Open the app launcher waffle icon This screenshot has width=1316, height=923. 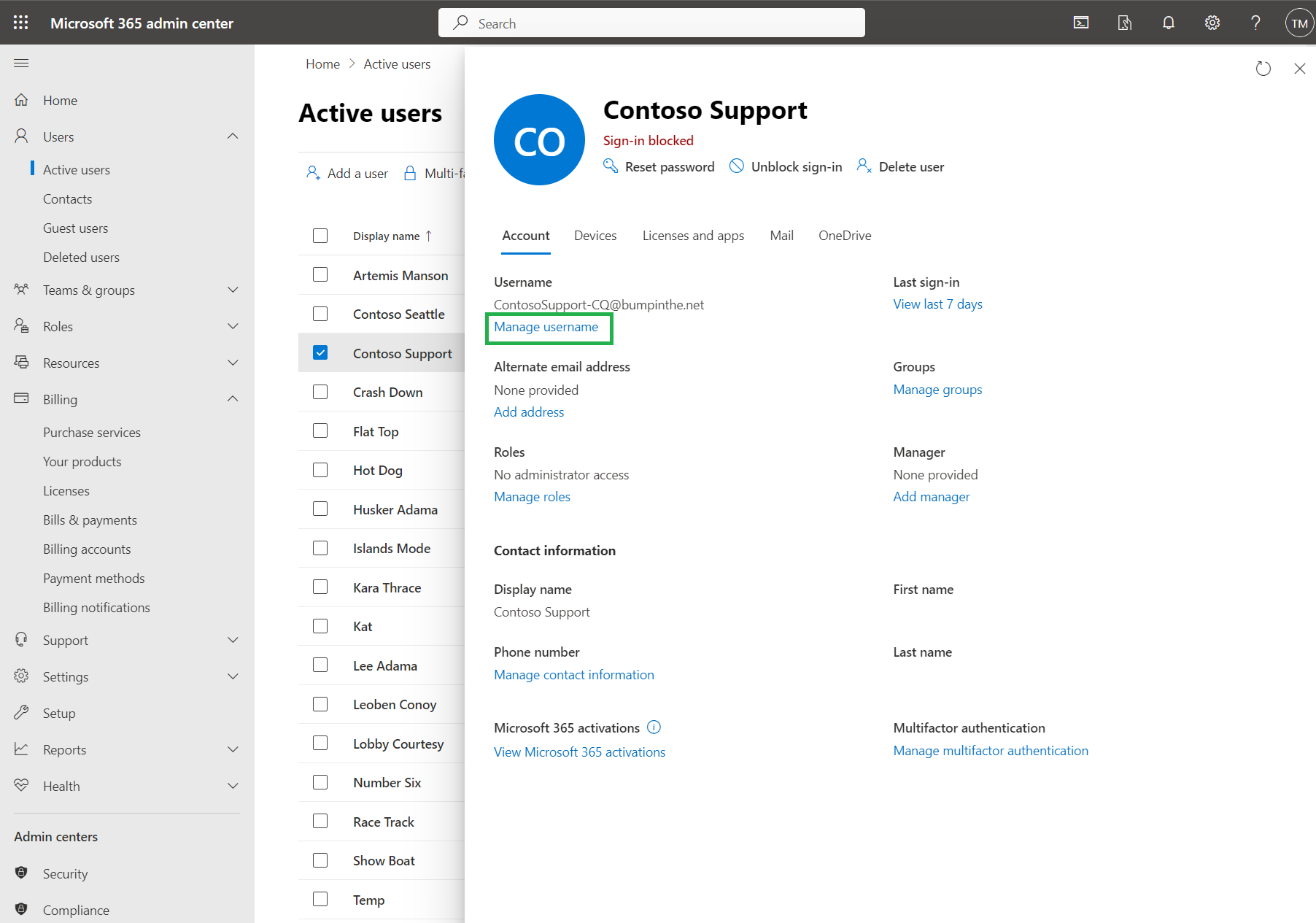click(x=20, y=23)
